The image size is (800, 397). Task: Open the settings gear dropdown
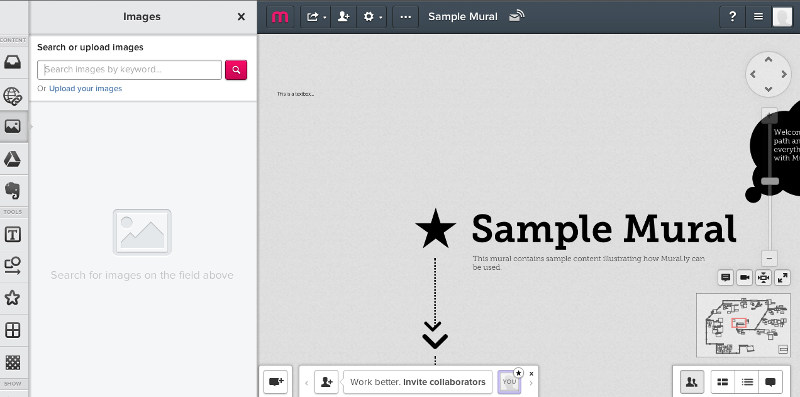click(x=371, y=17)
